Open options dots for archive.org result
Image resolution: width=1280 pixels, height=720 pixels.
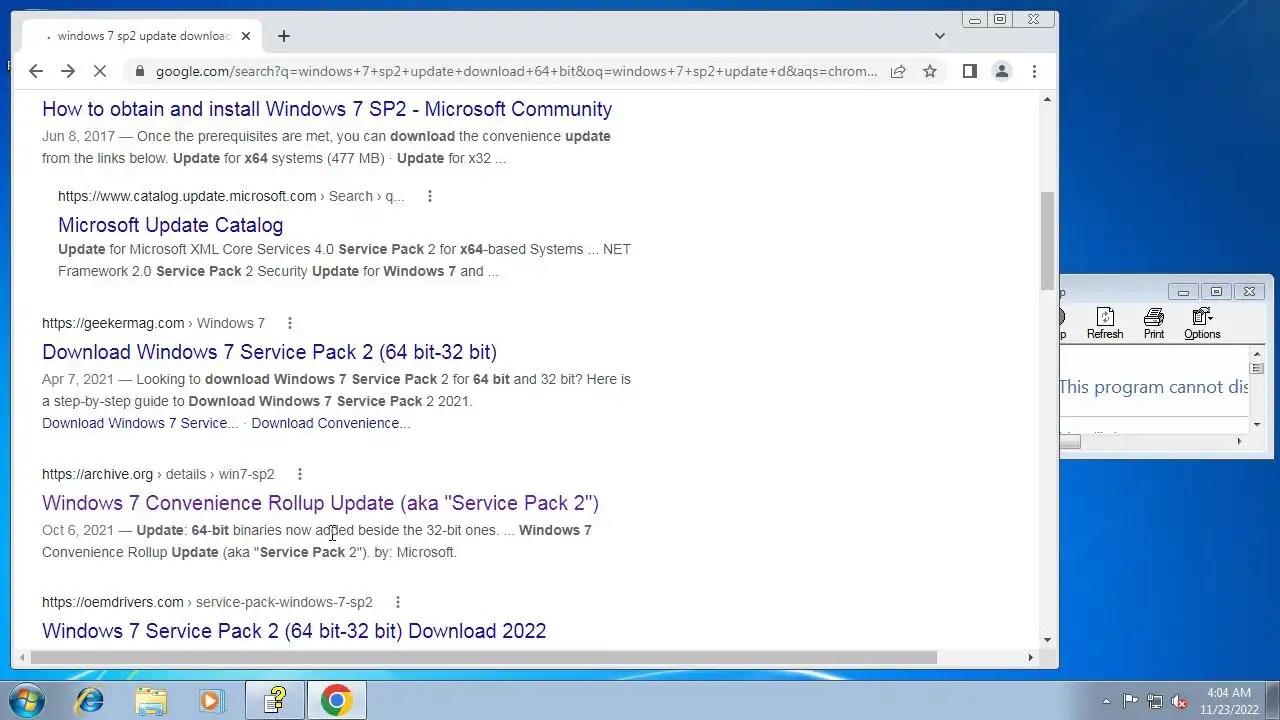pyautogui.click(x=299, y=474)
